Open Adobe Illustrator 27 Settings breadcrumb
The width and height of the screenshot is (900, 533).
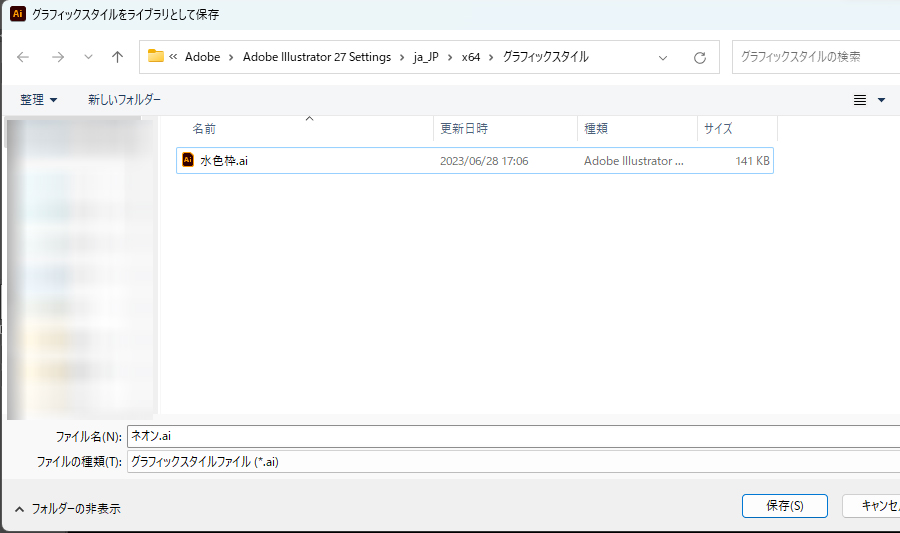[x=317, y=57]
